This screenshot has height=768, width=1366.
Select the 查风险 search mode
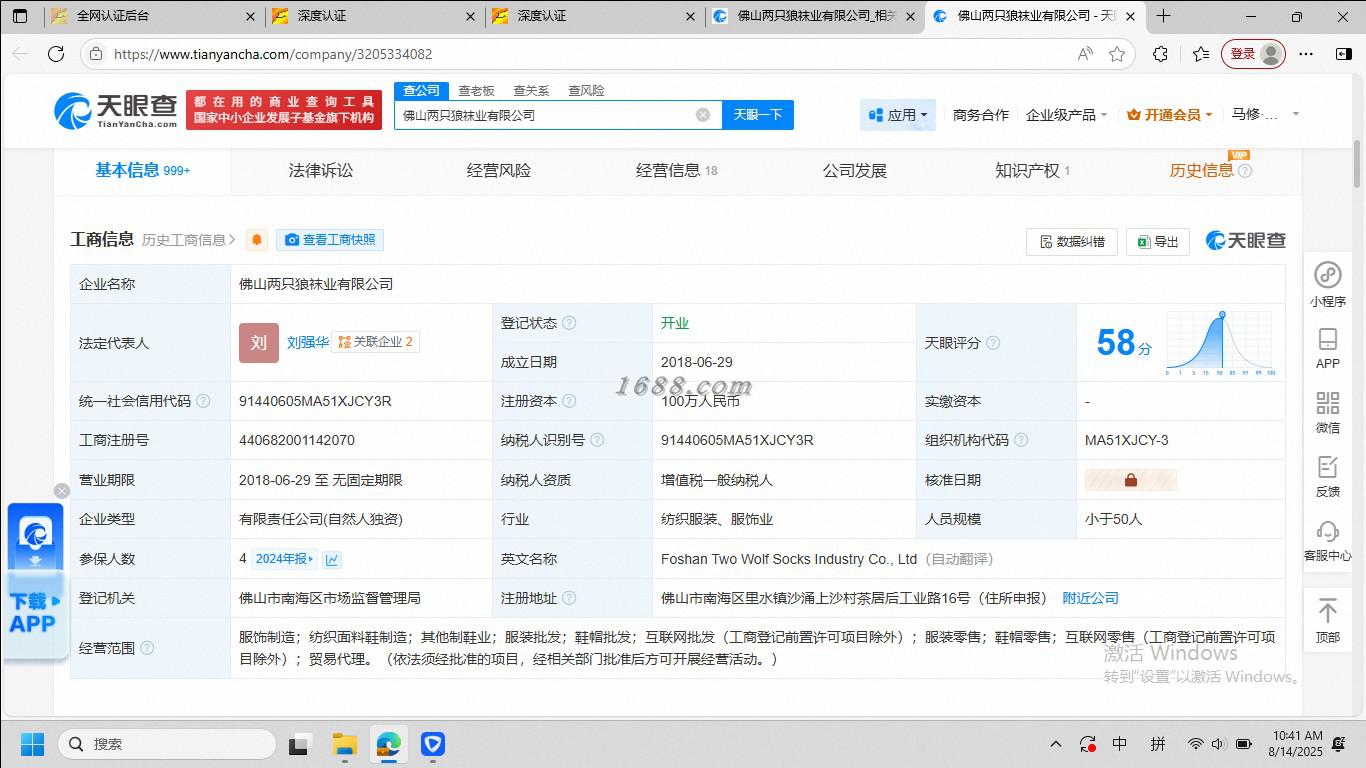pos(586,91)
